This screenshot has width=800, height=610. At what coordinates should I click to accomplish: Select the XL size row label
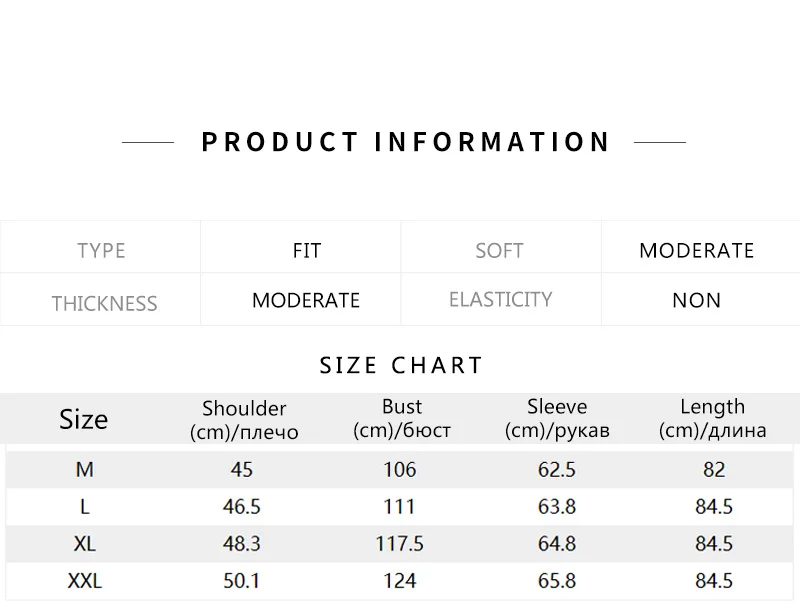click(x=84, y=544)
